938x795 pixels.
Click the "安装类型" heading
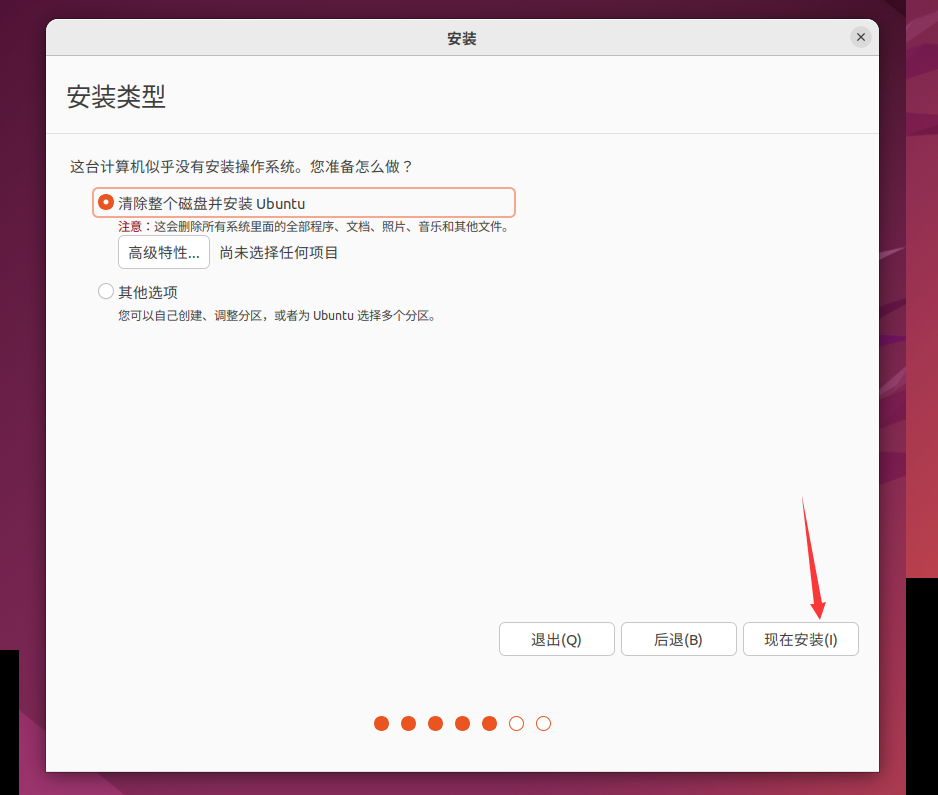(x=116, y=96)
